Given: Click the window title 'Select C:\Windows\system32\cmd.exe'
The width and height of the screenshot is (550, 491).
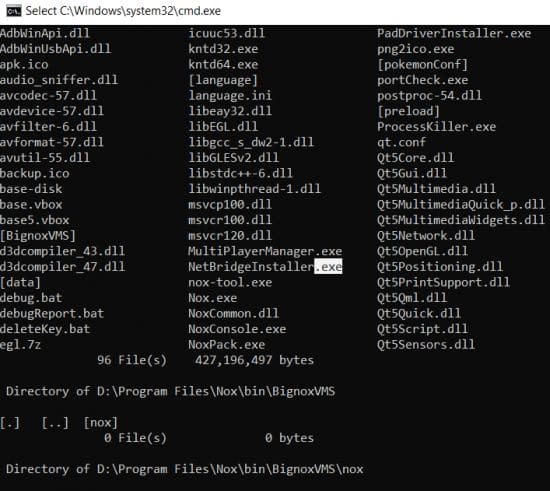Looking at the screenshot, I should click(123, 11).
